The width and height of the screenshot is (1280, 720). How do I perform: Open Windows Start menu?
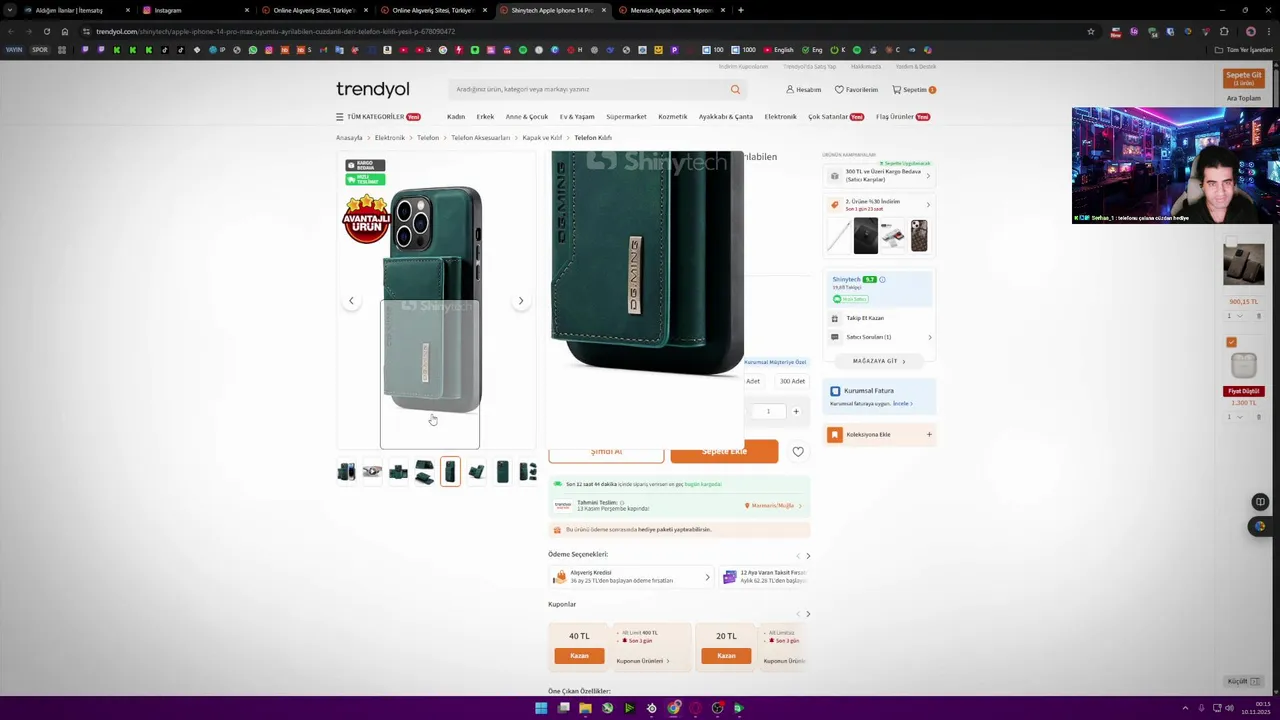(541, 708)
